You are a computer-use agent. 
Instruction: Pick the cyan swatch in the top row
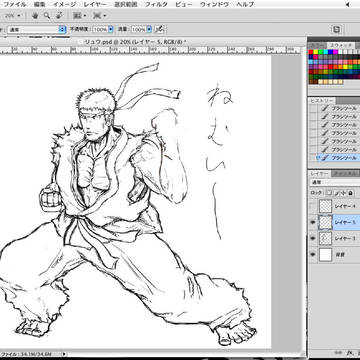click(x=326, y=52)
